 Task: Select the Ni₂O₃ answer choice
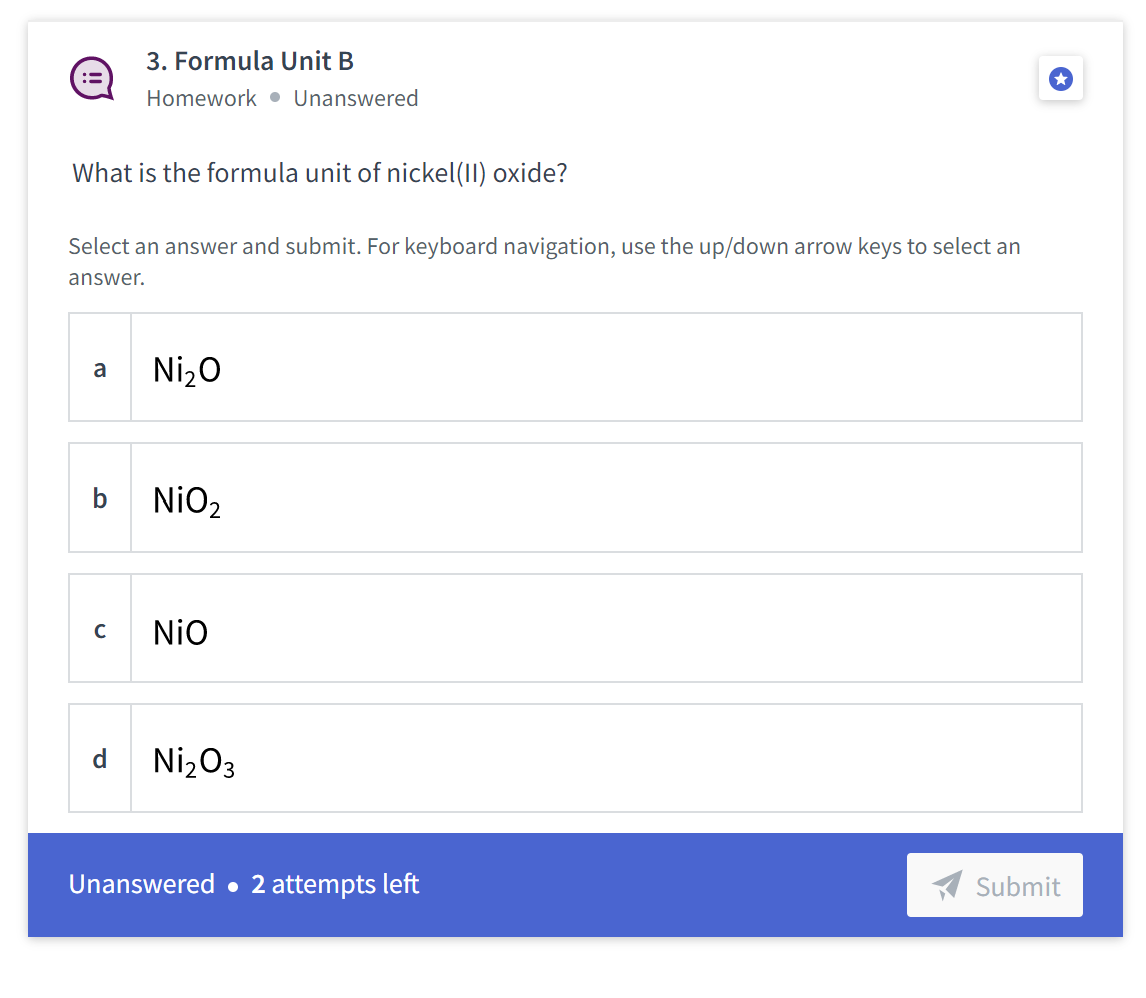605,759
